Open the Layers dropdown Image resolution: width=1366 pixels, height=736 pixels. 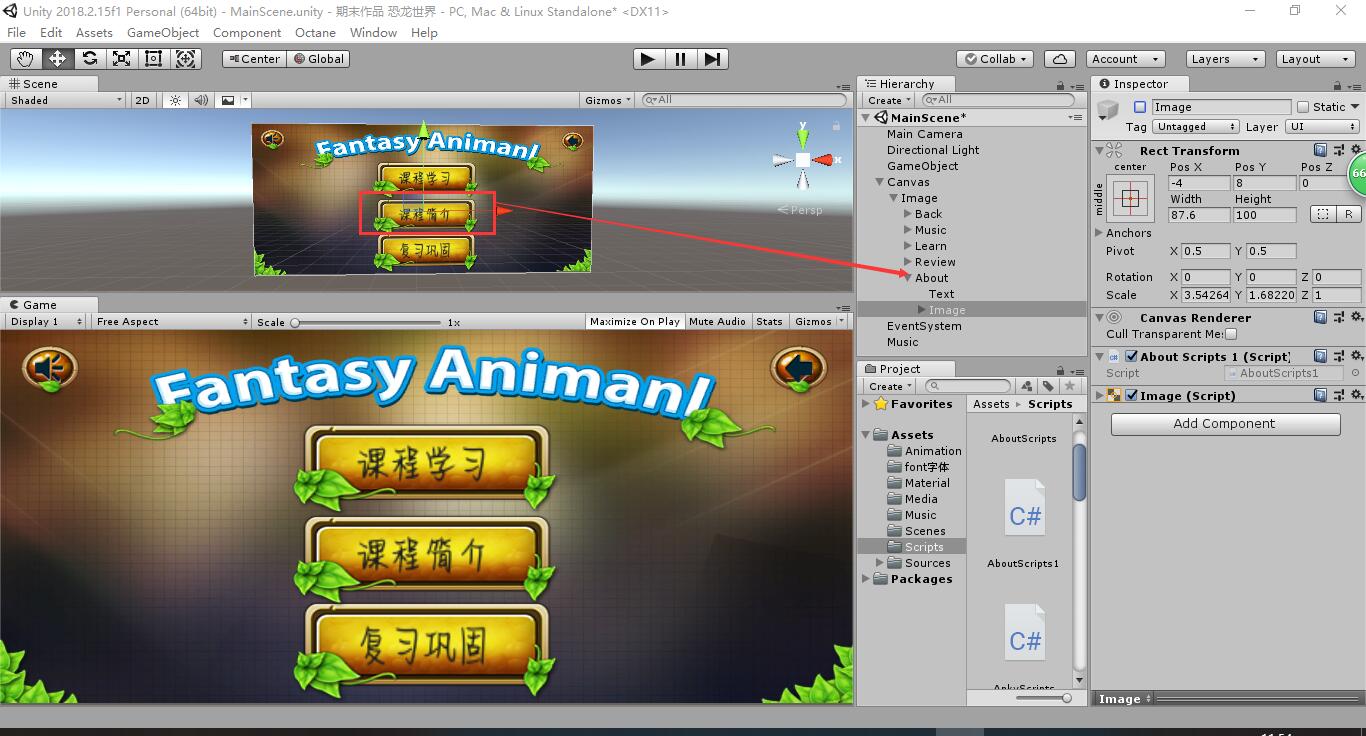tap(1224, 59)
